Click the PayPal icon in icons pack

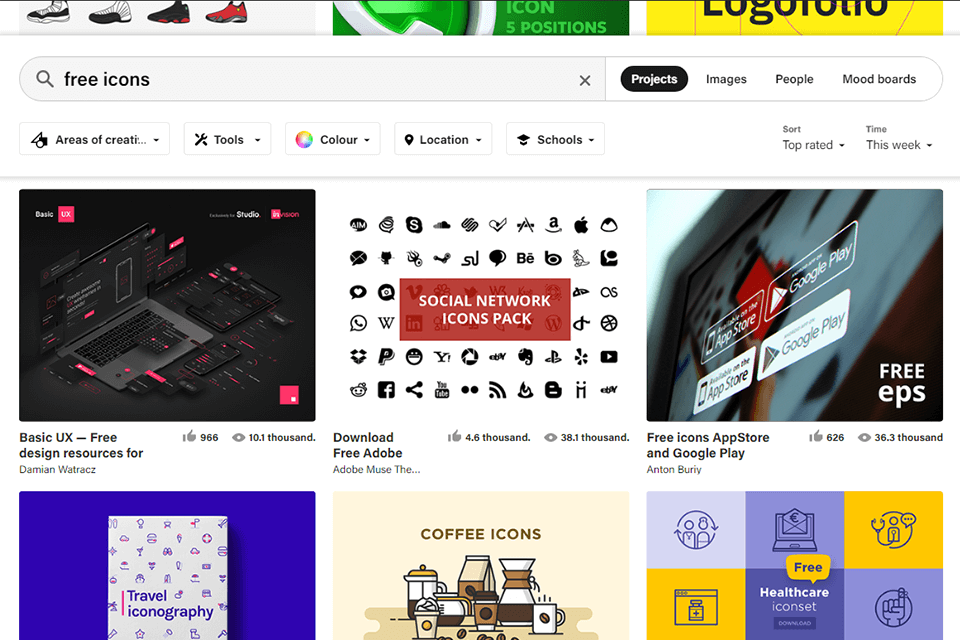[386, 356]
